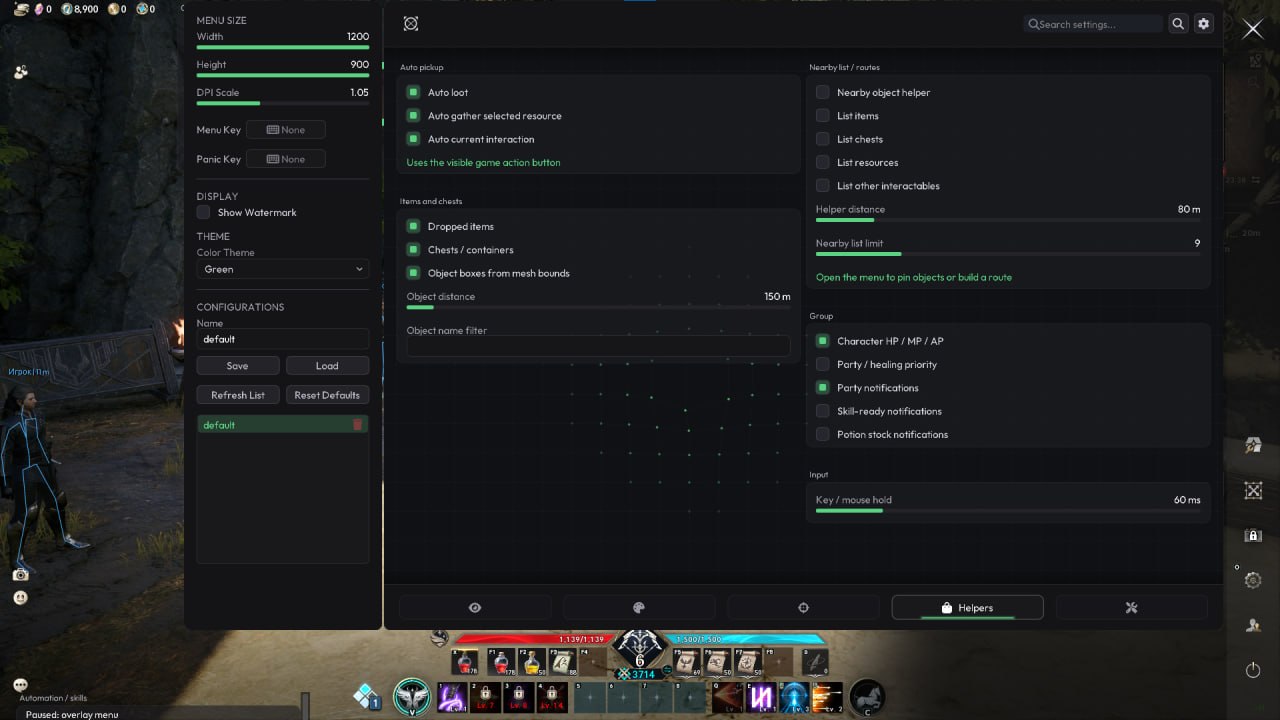The height and width of the screenshot is (720, 1280).
Task: Click the power icon in game sidebar
Action: pyautogui.click(x=1253, y=670)
